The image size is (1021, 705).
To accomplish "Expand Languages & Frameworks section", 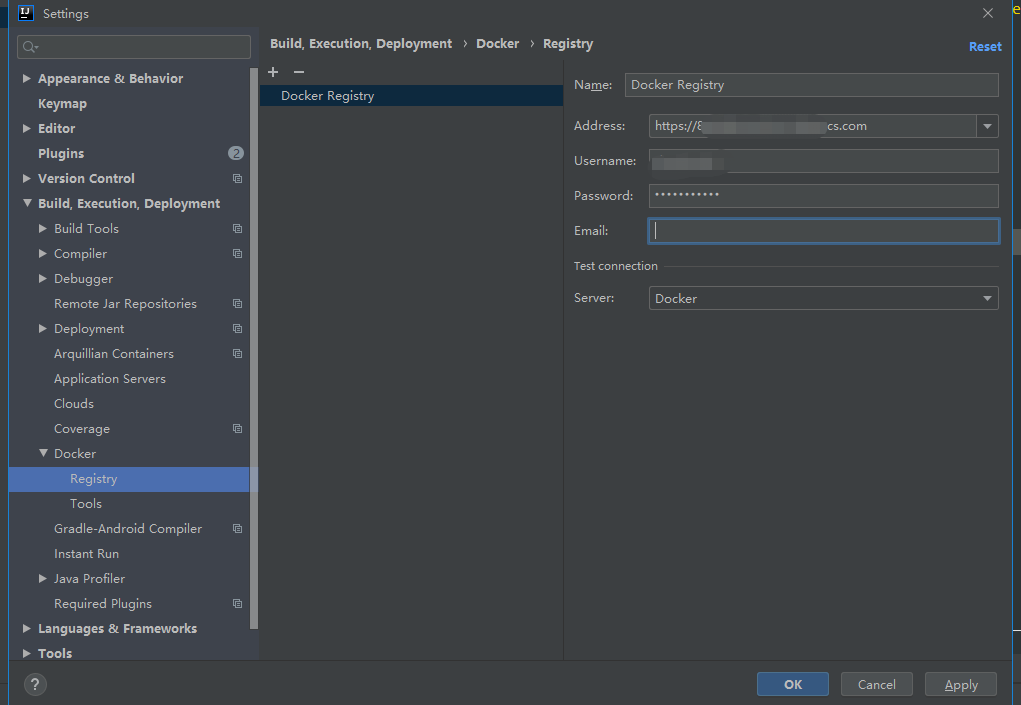I will (27, 628).
